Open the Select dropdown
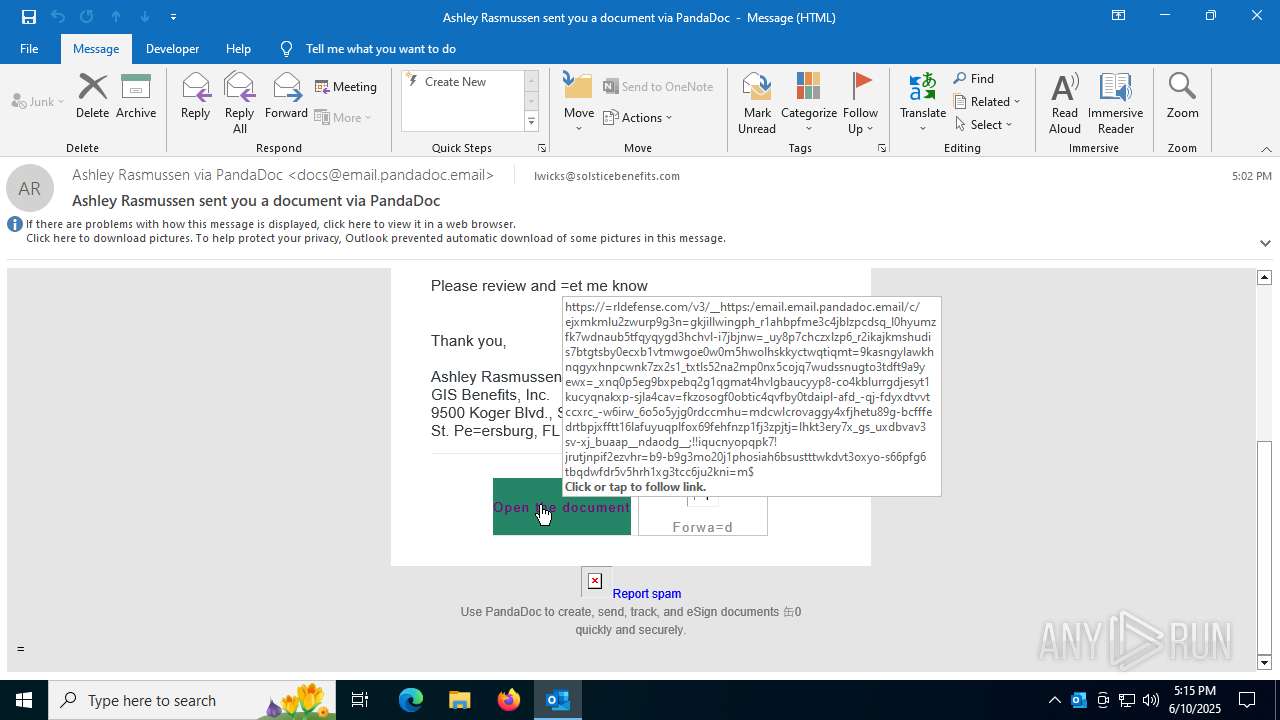This screenshot has width=1280, height=720. click(983, 125)
